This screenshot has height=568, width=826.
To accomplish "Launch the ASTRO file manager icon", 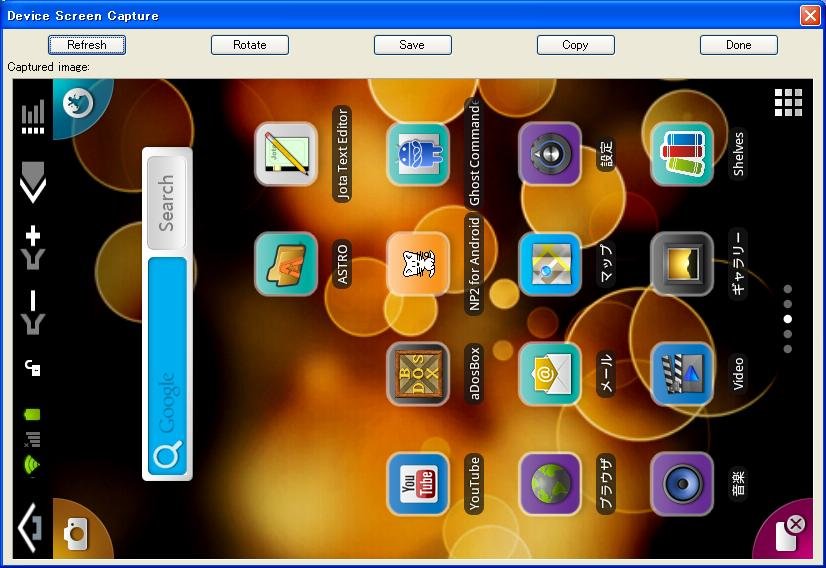I will 286,264.
